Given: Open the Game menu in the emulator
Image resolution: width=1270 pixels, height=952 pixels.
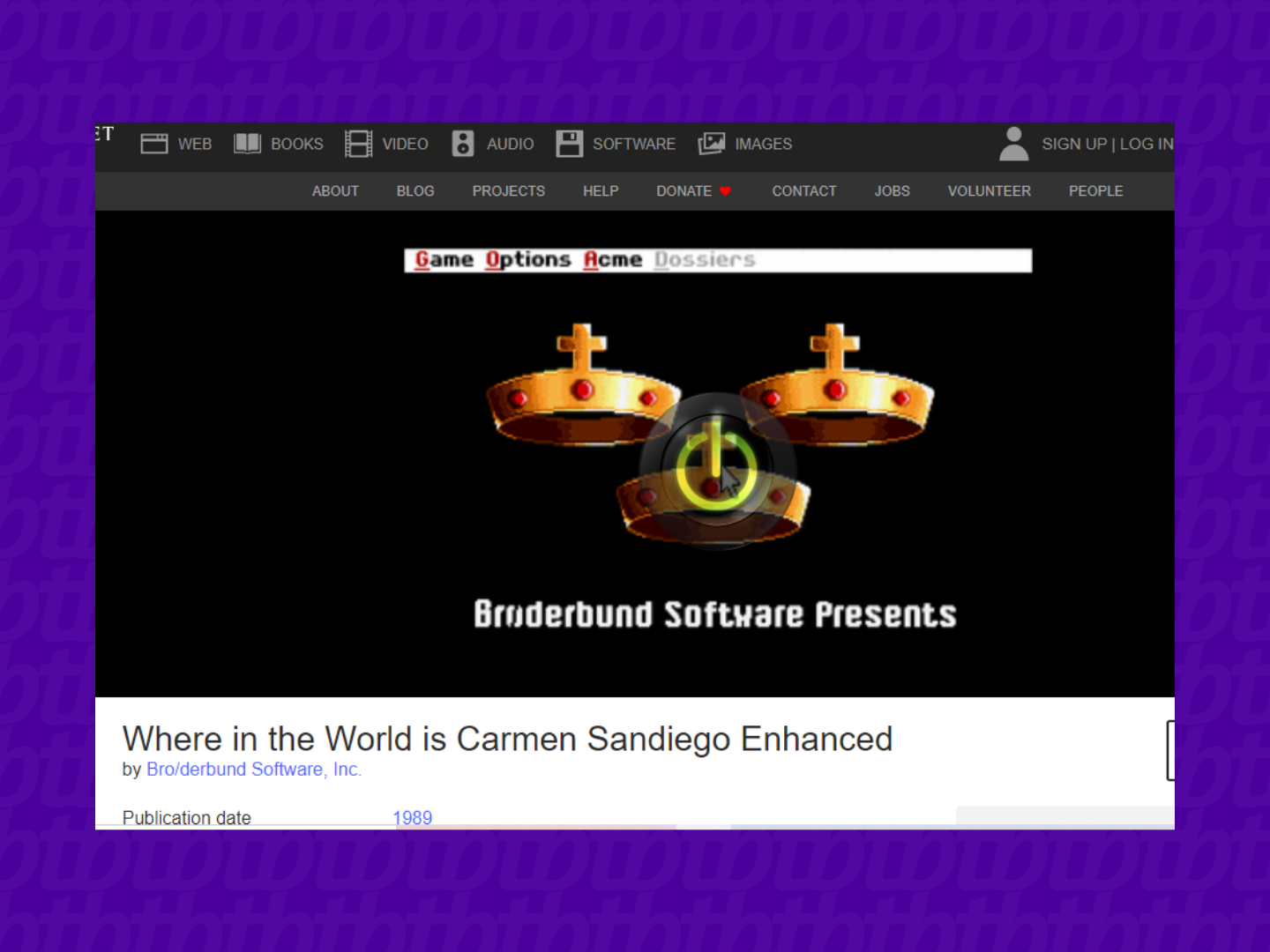Looking at the screenshot, I should [444, 260].
